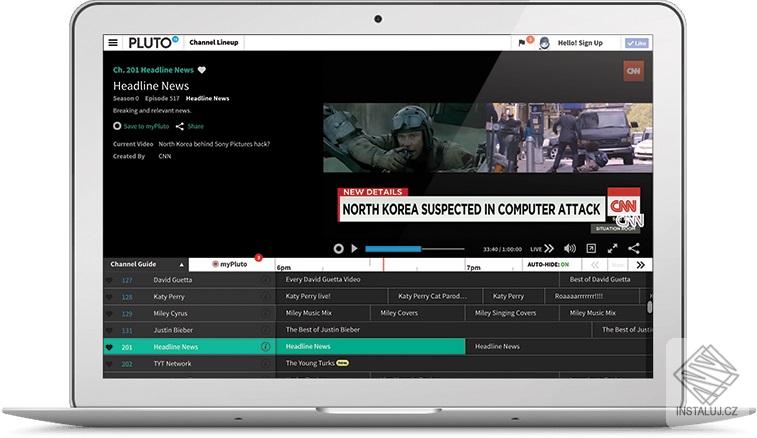Screen dimensions: 757x438
Task: Click the Pluto TV logo
Action: point(153,42)
